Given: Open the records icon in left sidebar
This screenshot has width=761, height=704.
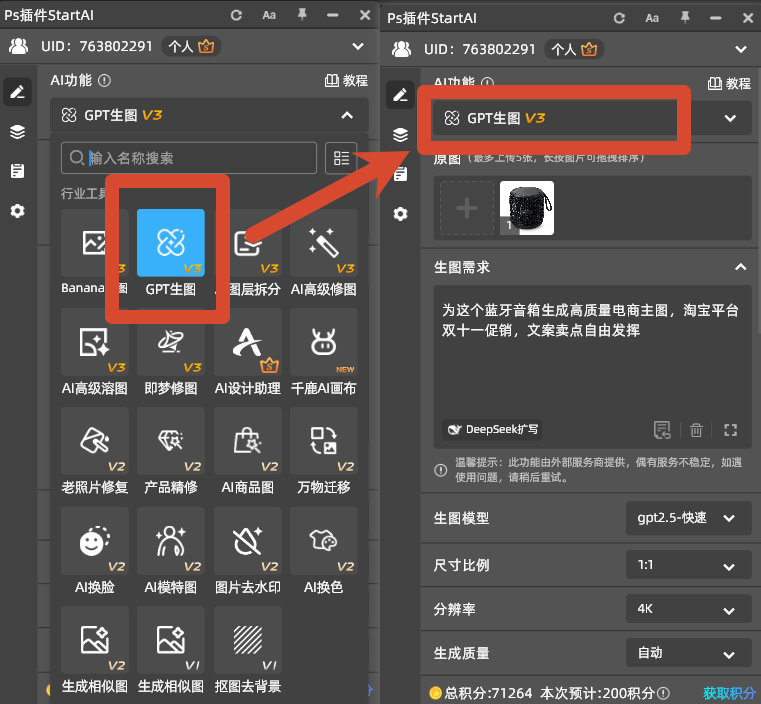Looking at the screenshot, I should (17, 171).
